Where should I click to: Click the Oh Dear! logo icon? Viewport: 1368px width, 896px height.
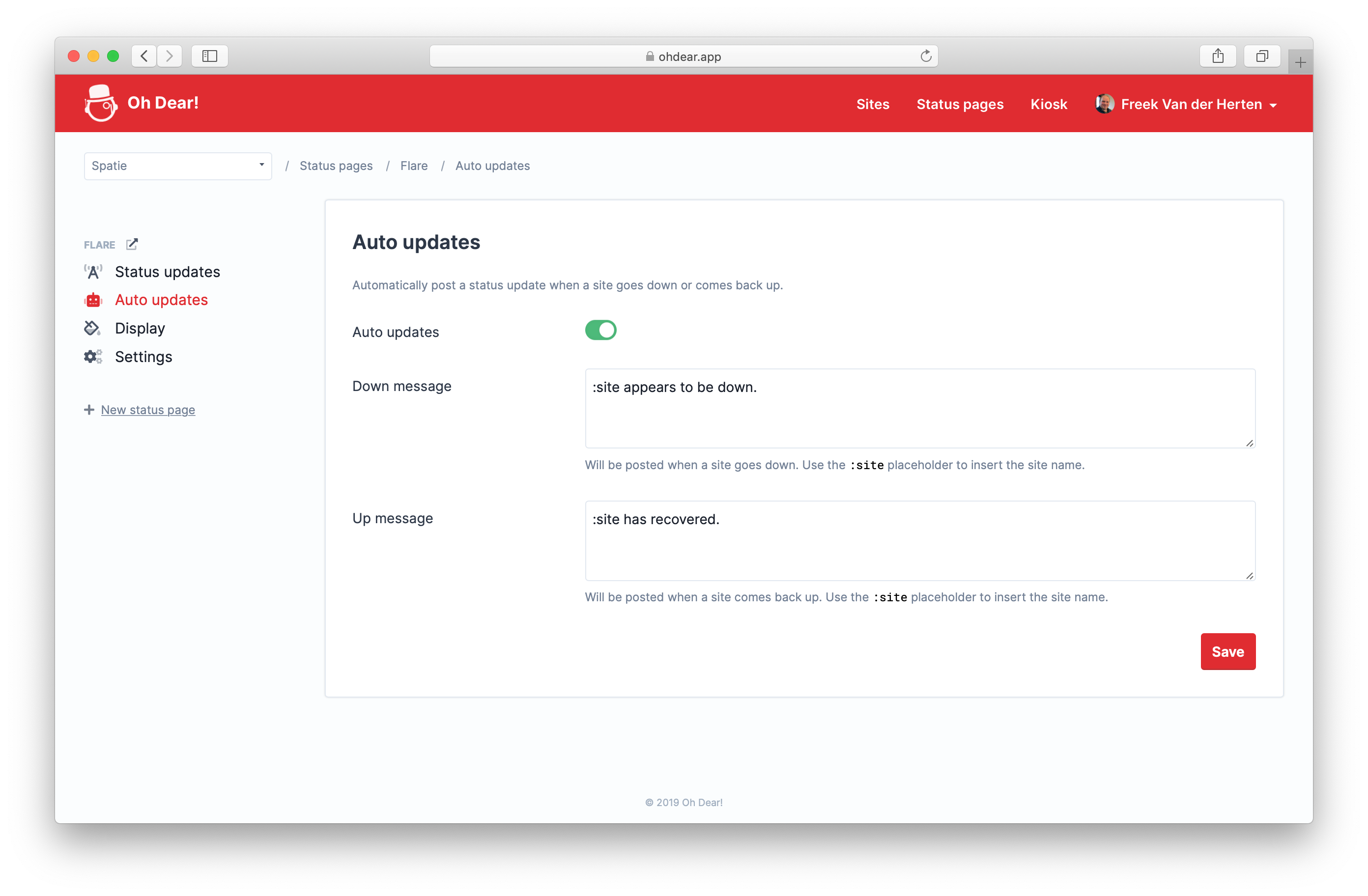point(101,104)
